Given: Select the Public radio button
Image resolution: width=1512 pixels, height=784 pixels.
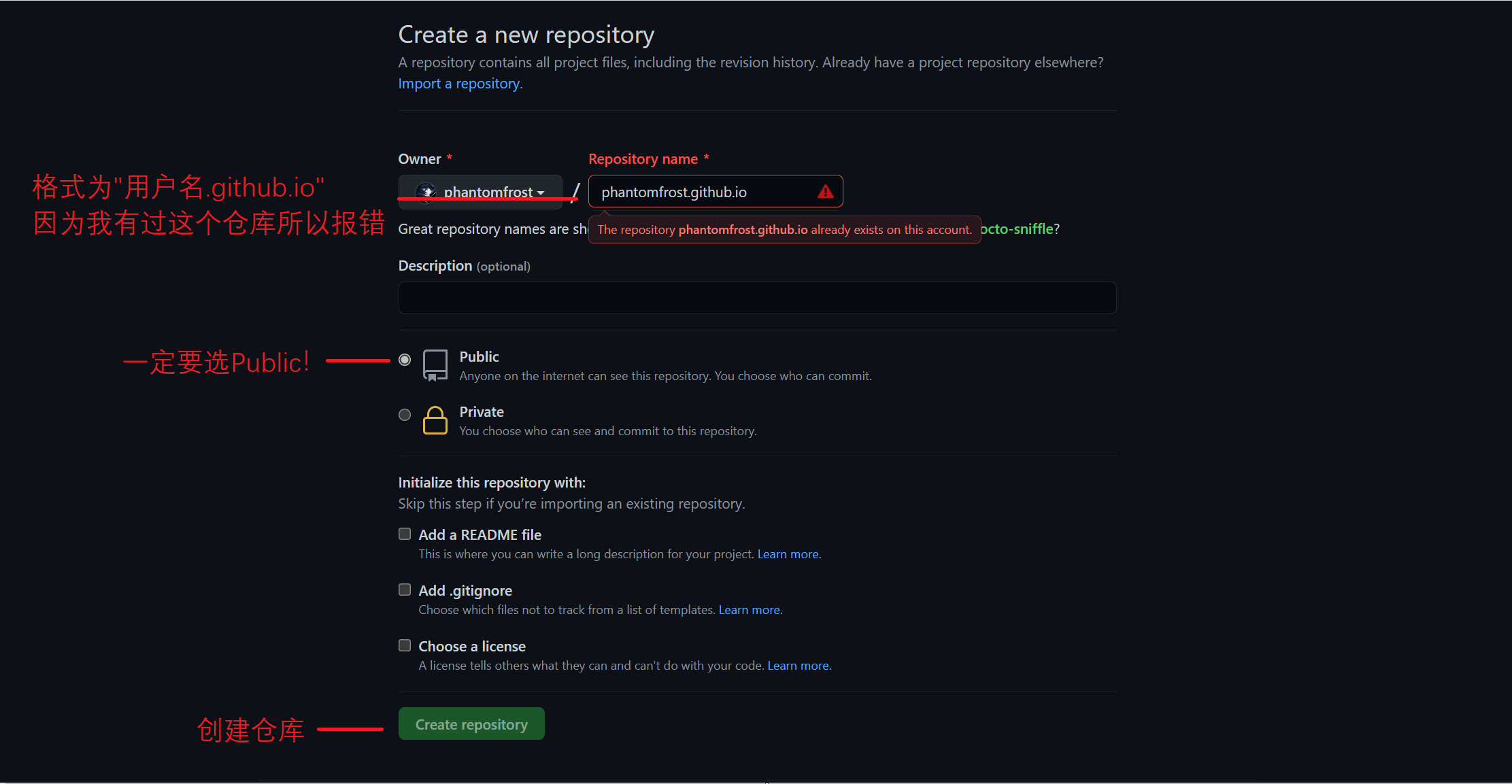Looking at the screenshot, I should point(405,360).
